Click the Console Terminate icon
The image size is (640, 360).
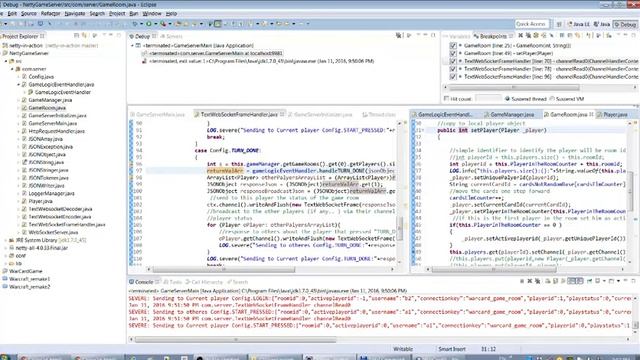coord(522,281)
